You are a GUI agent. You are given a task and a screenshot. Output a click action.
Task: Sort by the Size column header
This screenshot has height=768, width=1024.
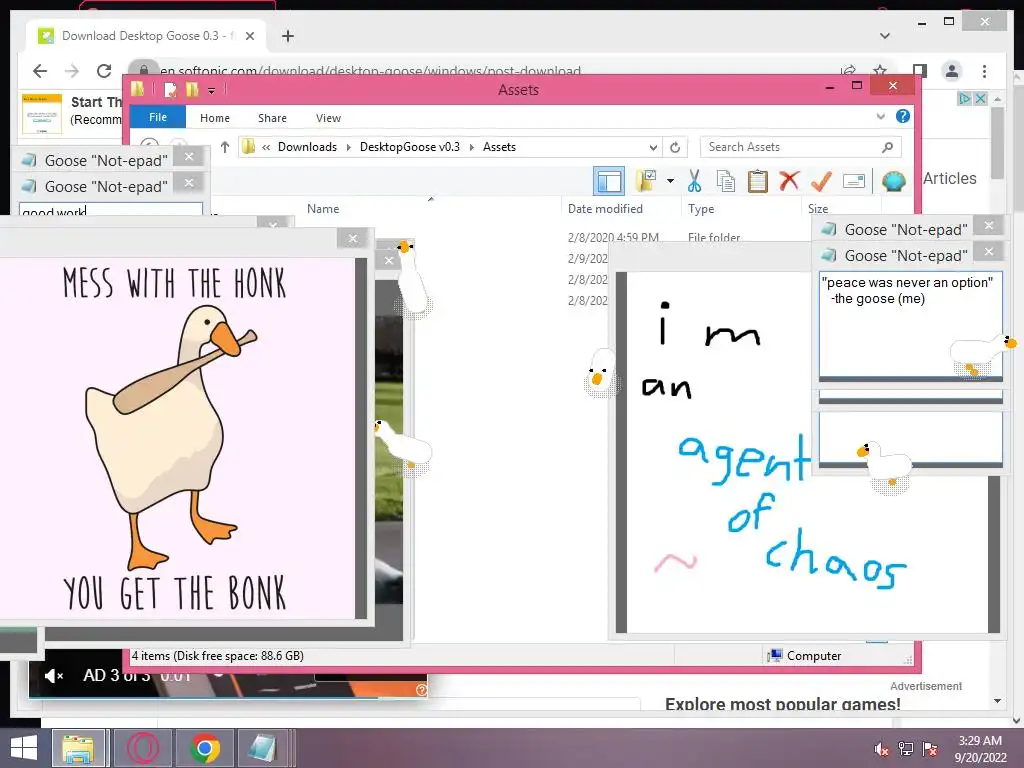pyautogui.click(x=818, y=209)
